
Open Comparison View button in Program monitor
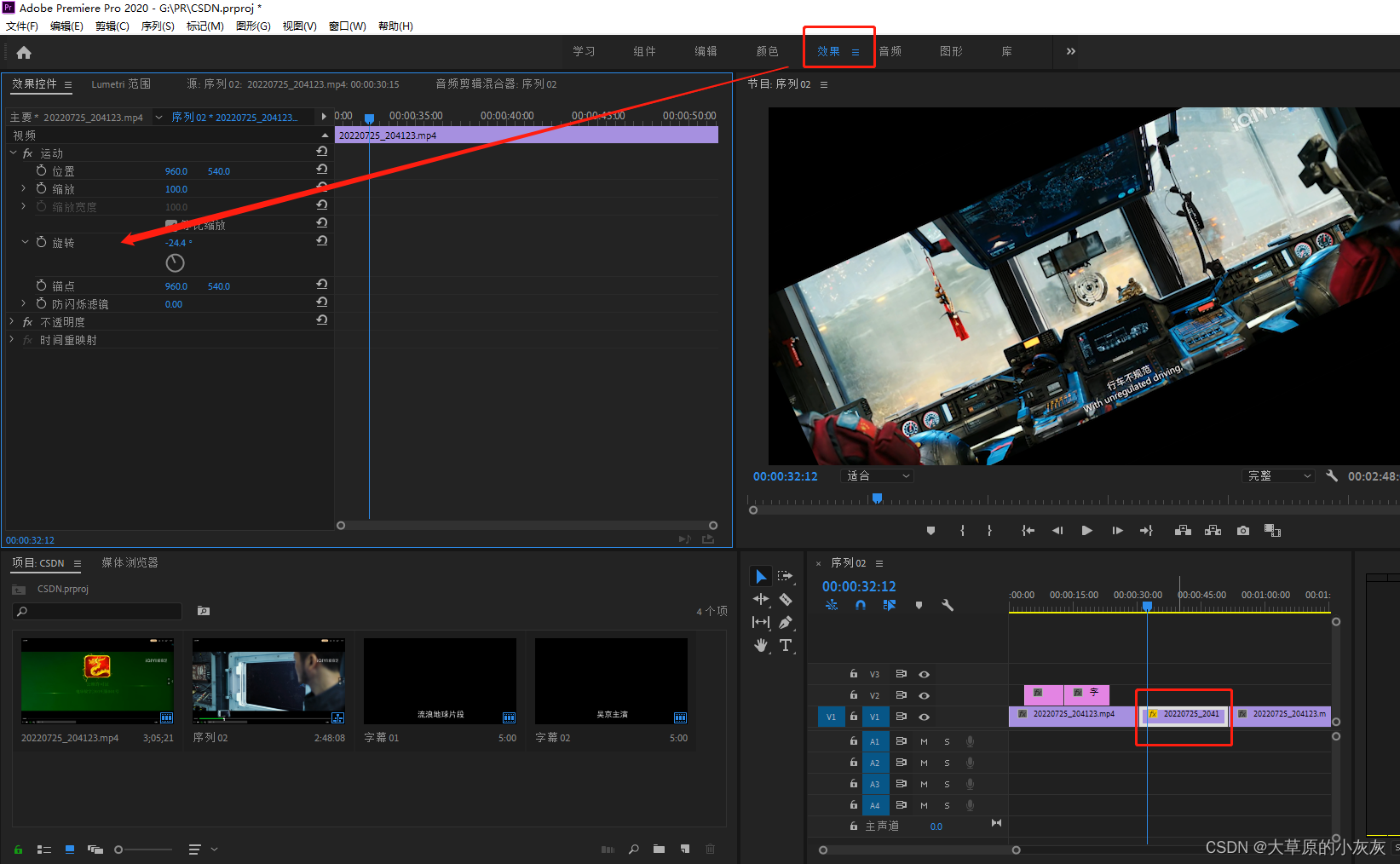pos(1272,531)
